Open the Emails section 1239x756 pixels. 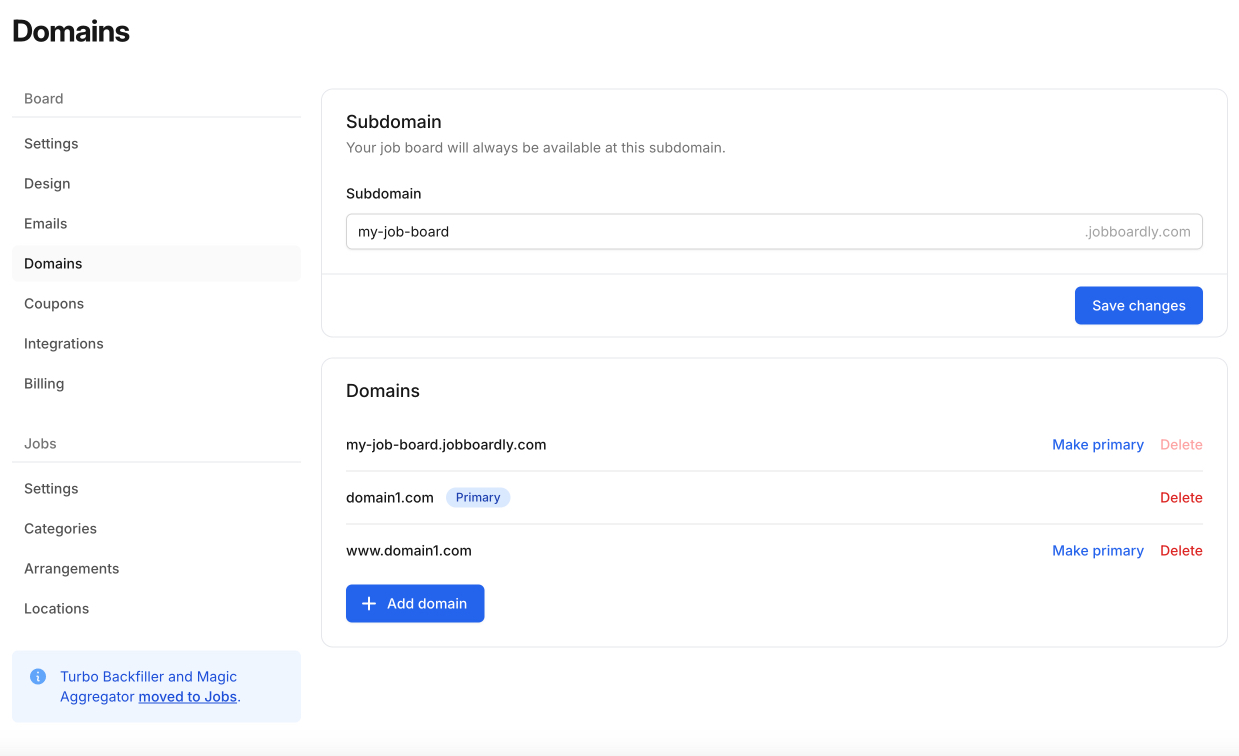tap(45, 223)
